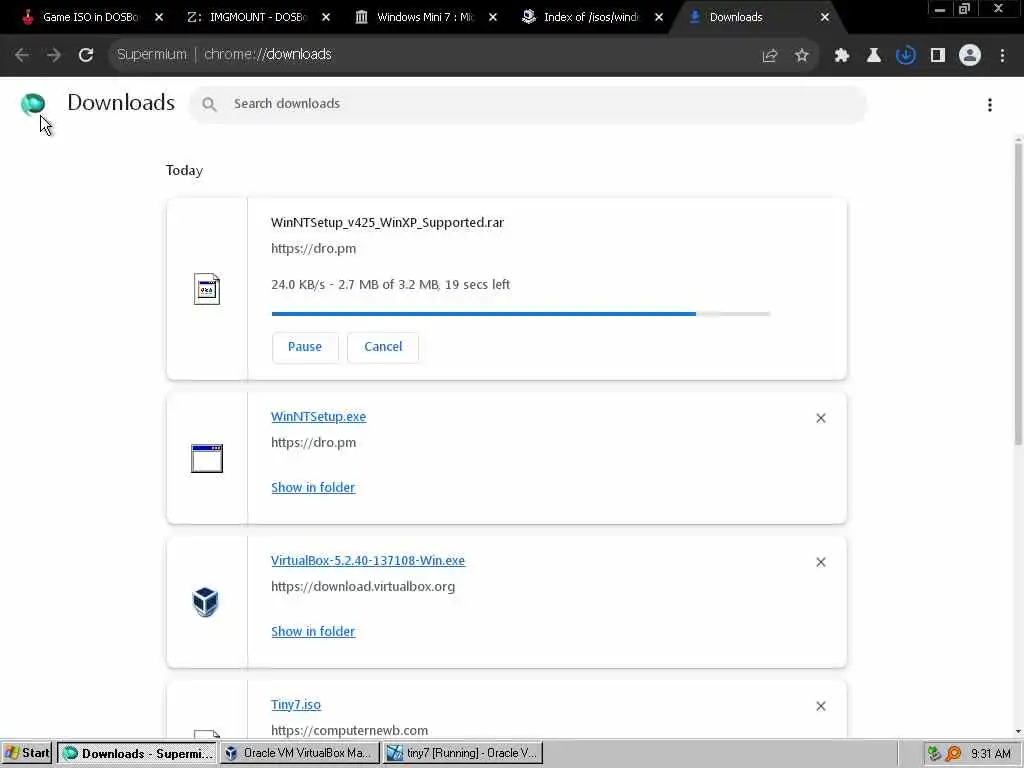Pause the WinNTSetup rar download
The height and width of the screenshot is (768, 1024).
click(305, 347)
